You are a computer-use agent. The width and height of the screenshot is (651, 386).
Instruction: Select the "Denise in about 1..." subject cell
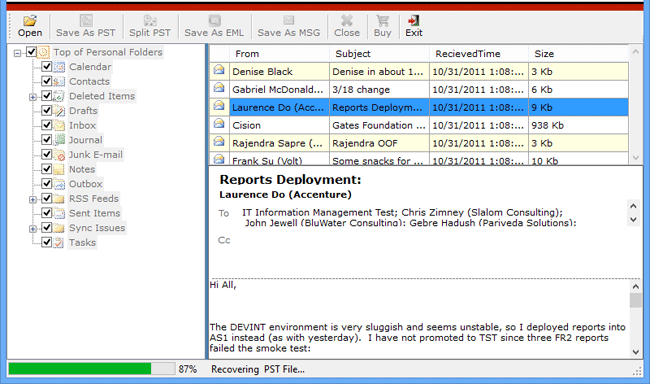click(379, 72)
